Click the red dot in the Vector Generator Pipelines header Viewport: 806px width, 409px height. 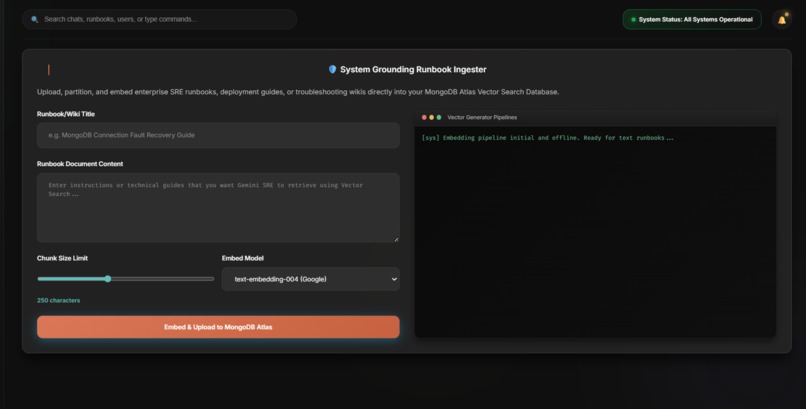pyautogui.click(x=424, y=117)
